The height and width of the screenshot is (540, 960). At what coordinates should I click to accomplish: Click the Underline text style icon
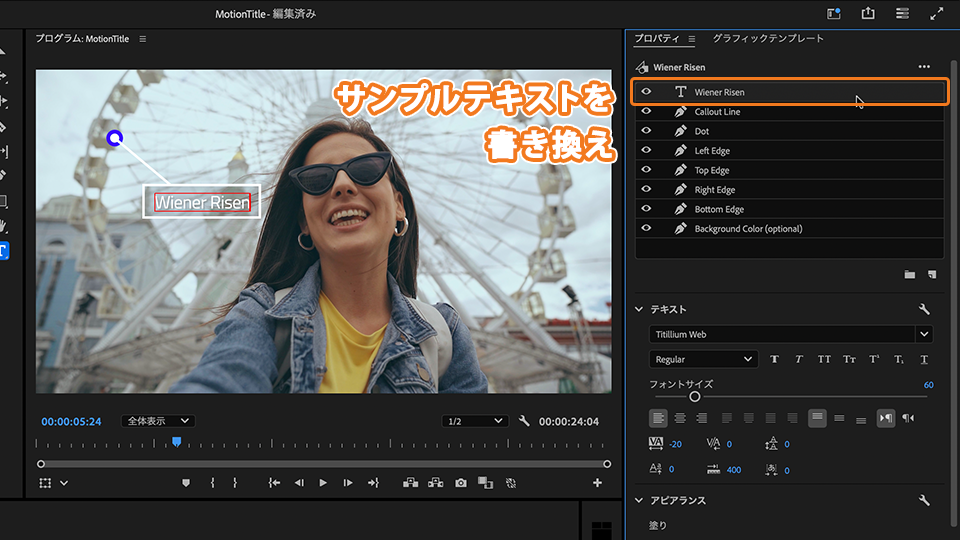[x=924, y=360]
